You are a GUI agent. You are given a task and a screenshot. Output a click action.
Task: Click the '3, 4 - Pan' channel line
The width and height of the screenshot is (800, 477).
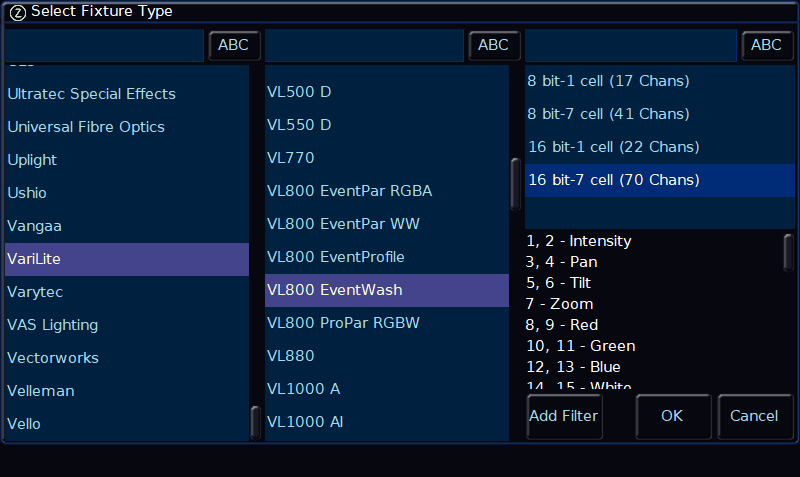click(x=562, y=262)
